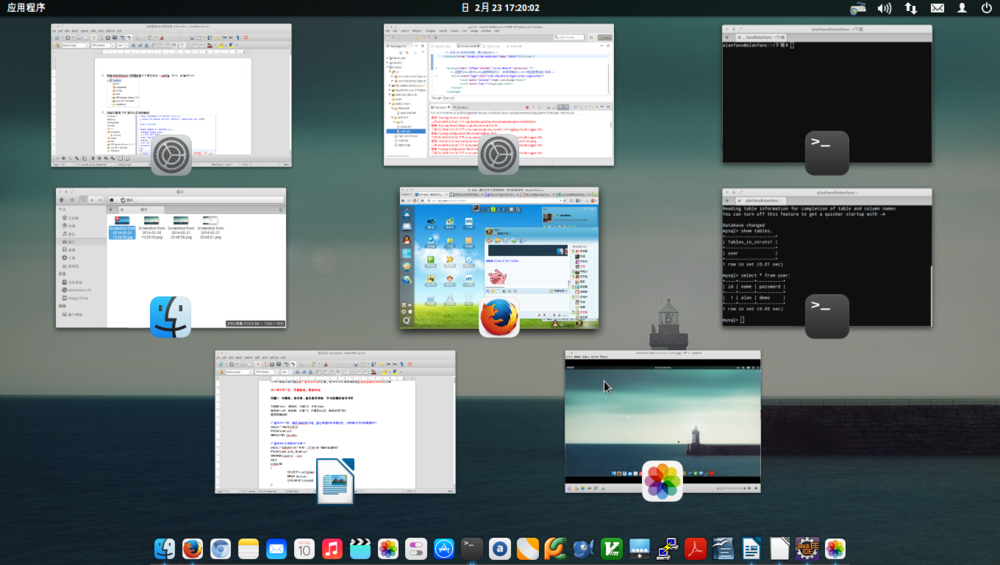Open the yellow Notes app in dock

tap(249, 549)
